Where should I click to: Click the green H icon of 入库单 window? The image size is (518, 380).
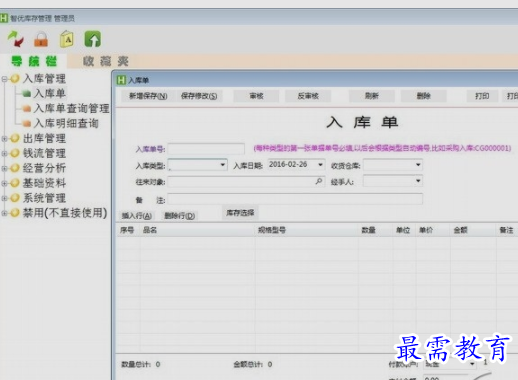tap(121, 80)
